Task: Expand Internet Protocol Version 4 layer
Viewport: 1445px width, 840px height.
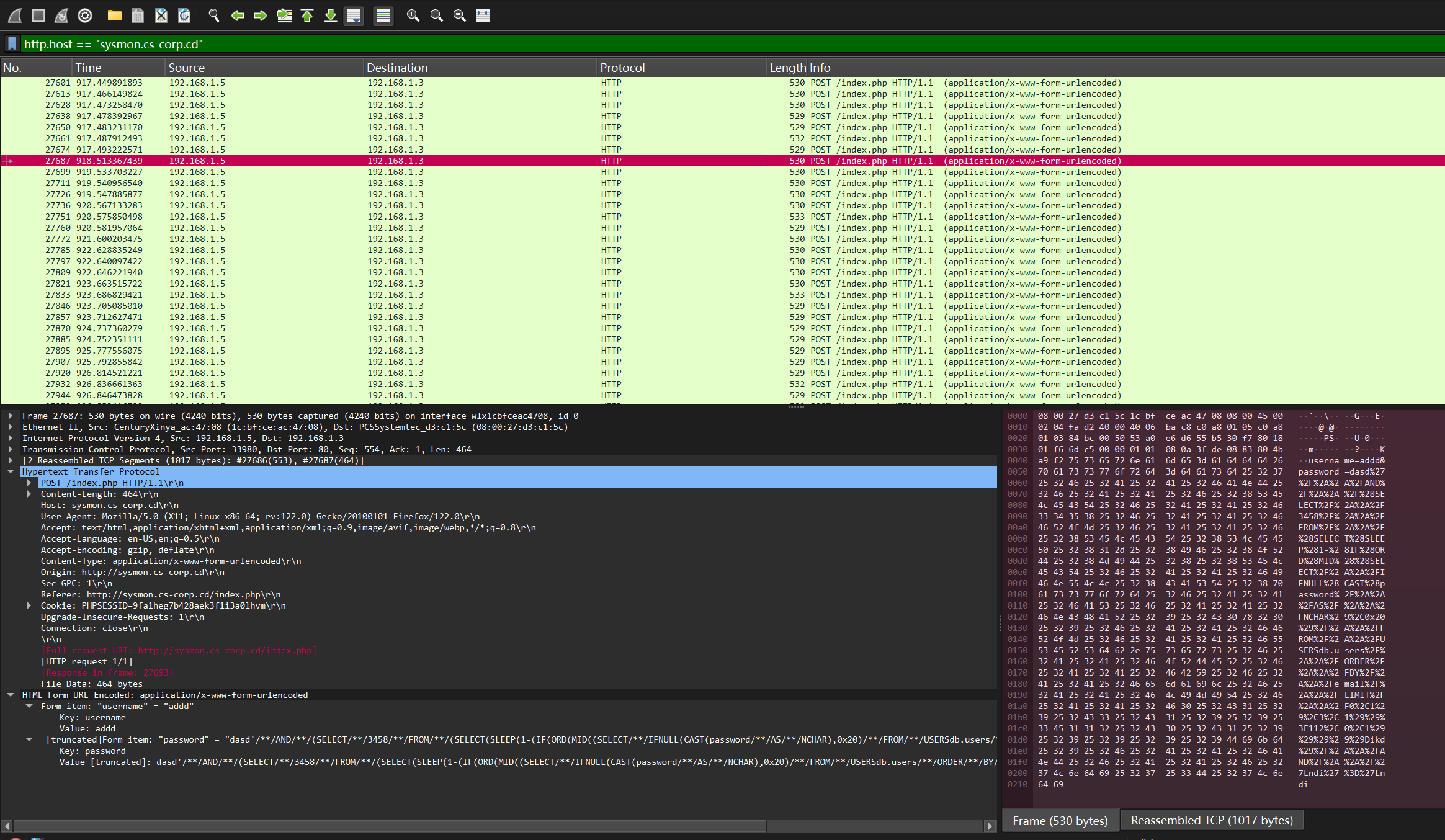Action: [11, 438]
